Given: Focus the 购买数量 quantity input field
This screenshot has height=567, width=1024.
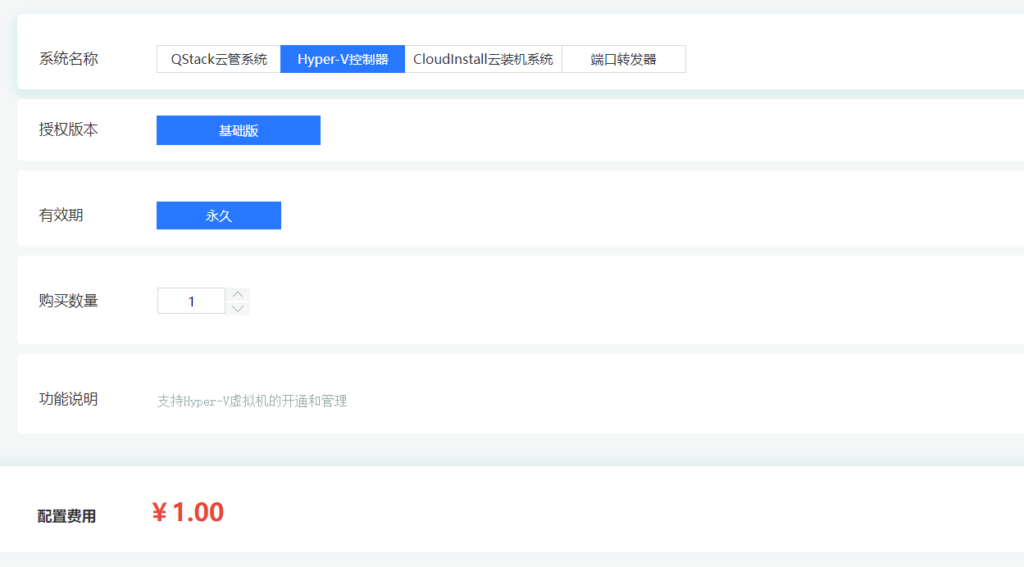Looking at the screenshot, I should [191, 301].
